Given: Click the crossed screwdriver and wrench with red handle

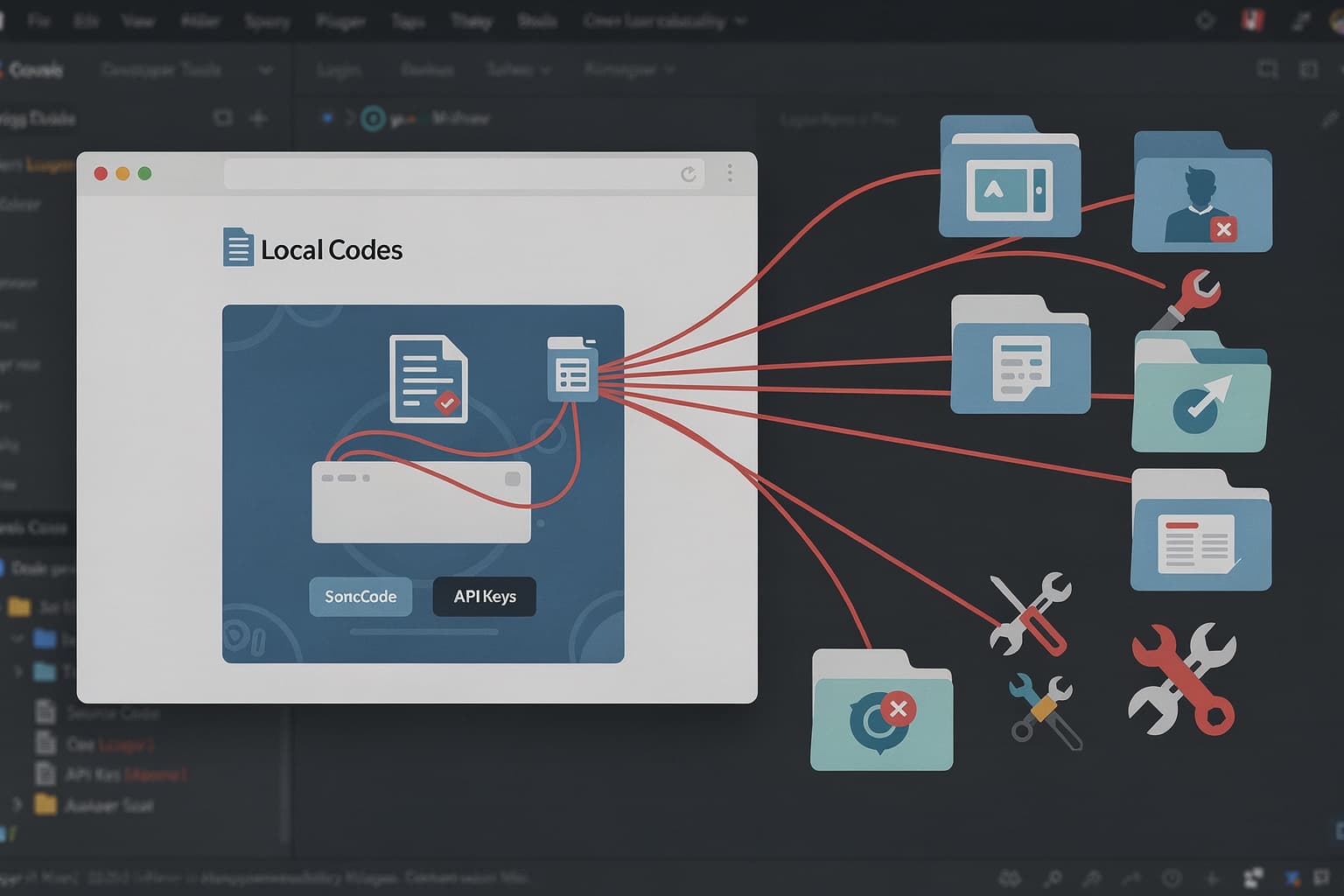Looking at the screenshot, I should point(1031,615).
